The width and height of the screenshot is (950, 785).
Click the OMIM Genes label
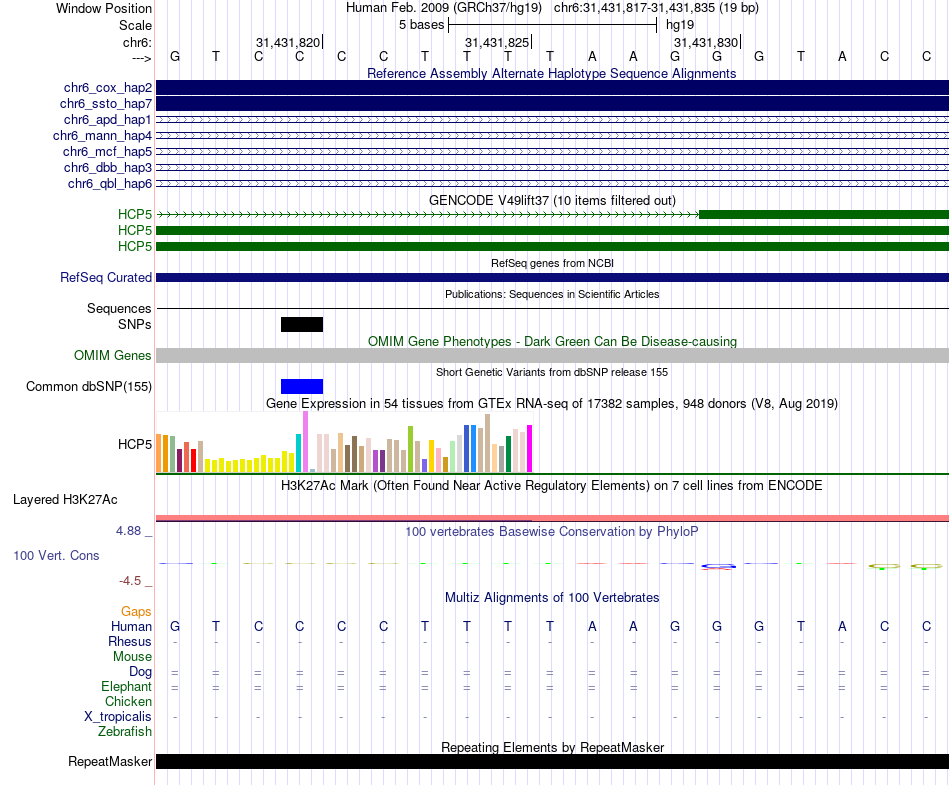[113, 356]
